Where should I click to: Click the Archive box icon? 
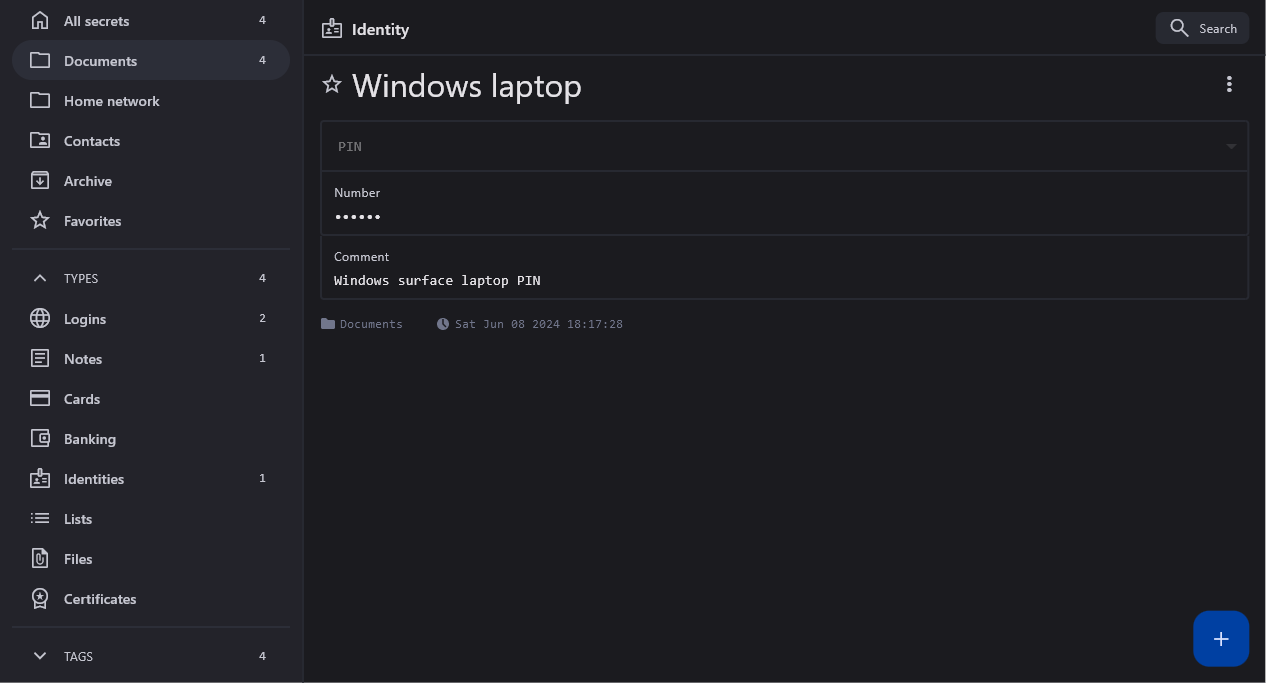[40, 181]
